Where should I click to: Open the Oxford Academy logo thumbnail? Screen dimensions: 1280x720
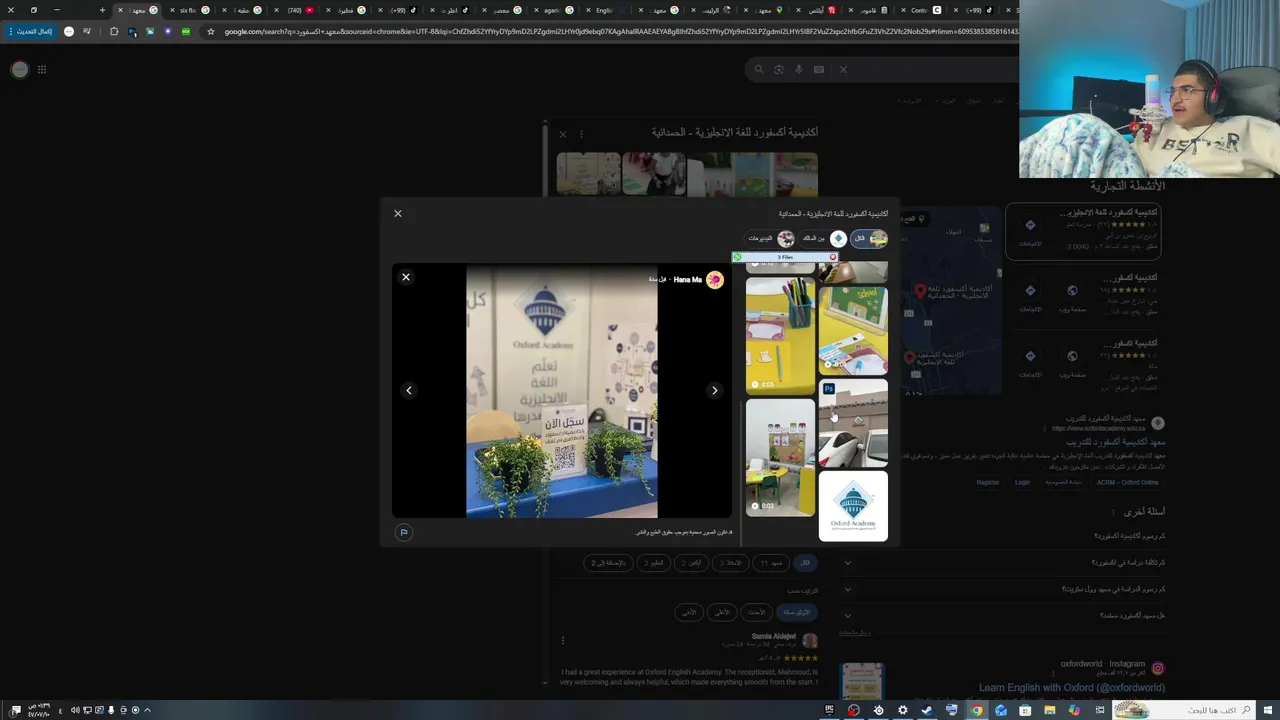pos(853,507)
